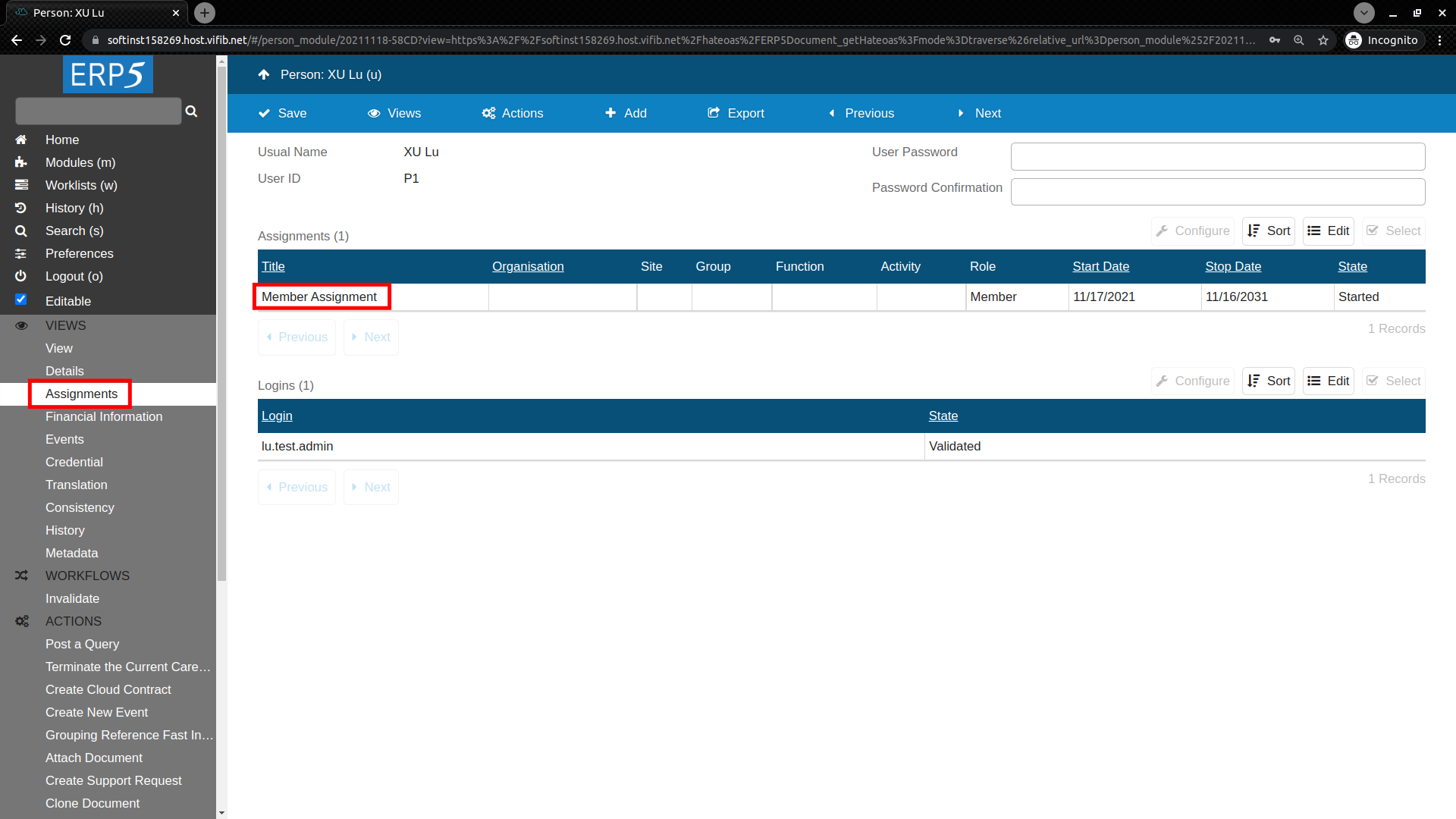Open Previous page in Assignments
The height and width of the screenshot is (819, 1456).
[297, 337]
